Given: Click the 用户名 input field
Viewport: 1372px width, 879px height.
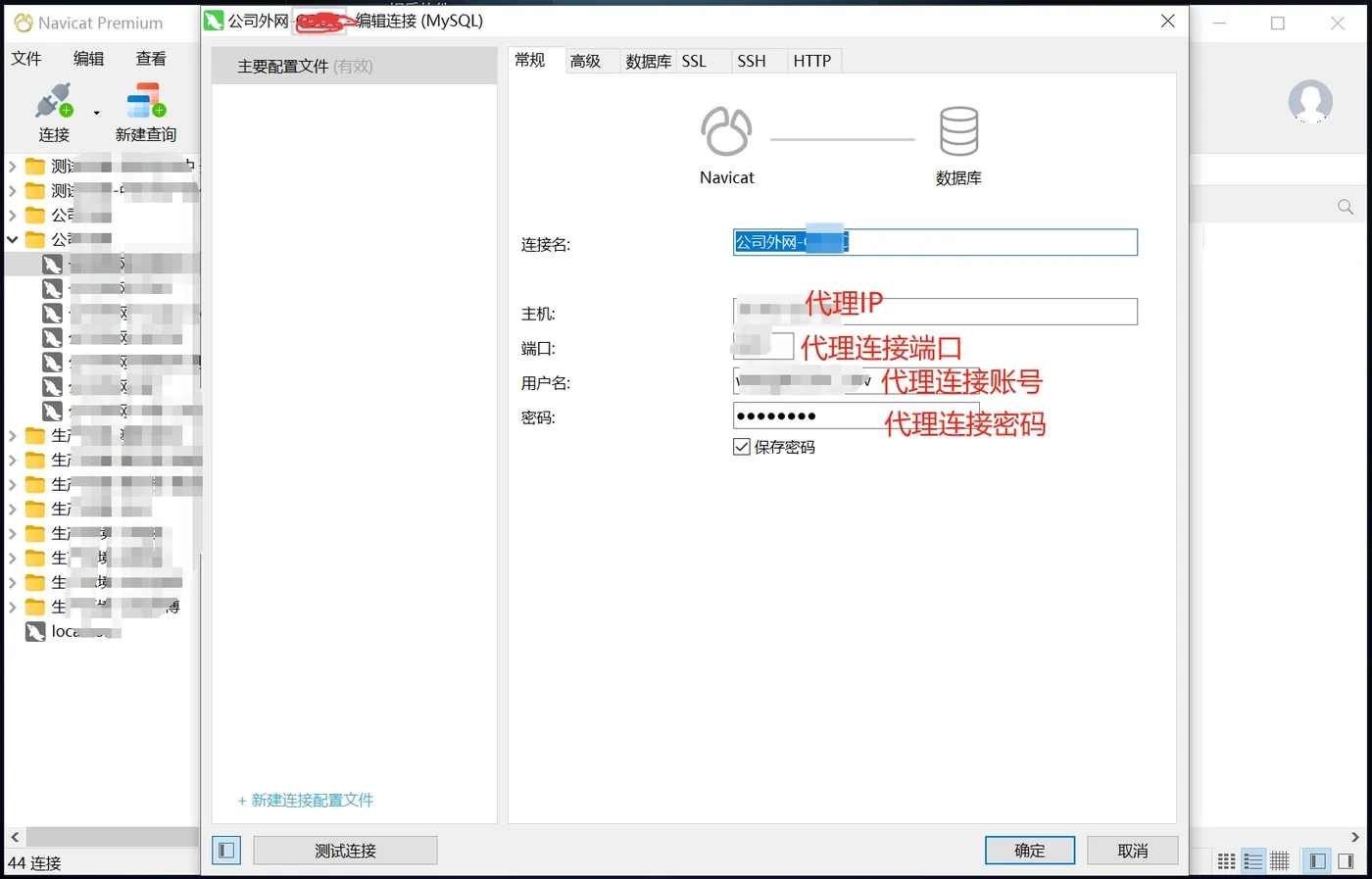Looking at the screenshot, I should (x=857, y=380).
